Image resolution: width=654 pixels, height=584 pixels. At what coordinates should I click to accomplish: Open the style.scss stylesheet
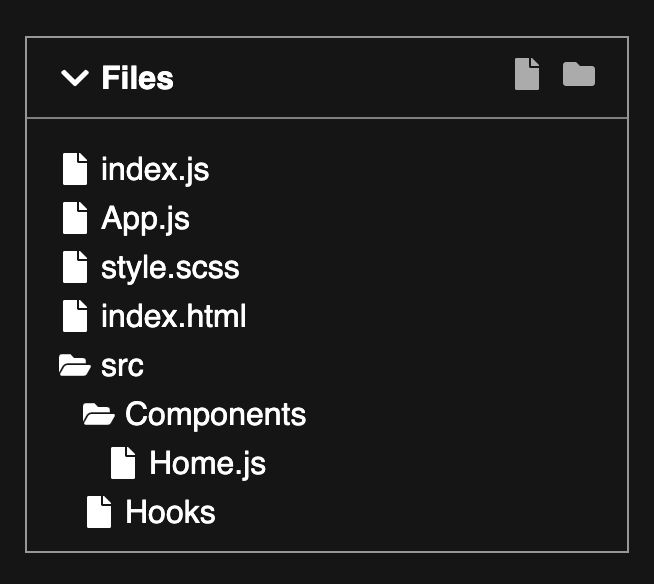[x=170, y=268]
